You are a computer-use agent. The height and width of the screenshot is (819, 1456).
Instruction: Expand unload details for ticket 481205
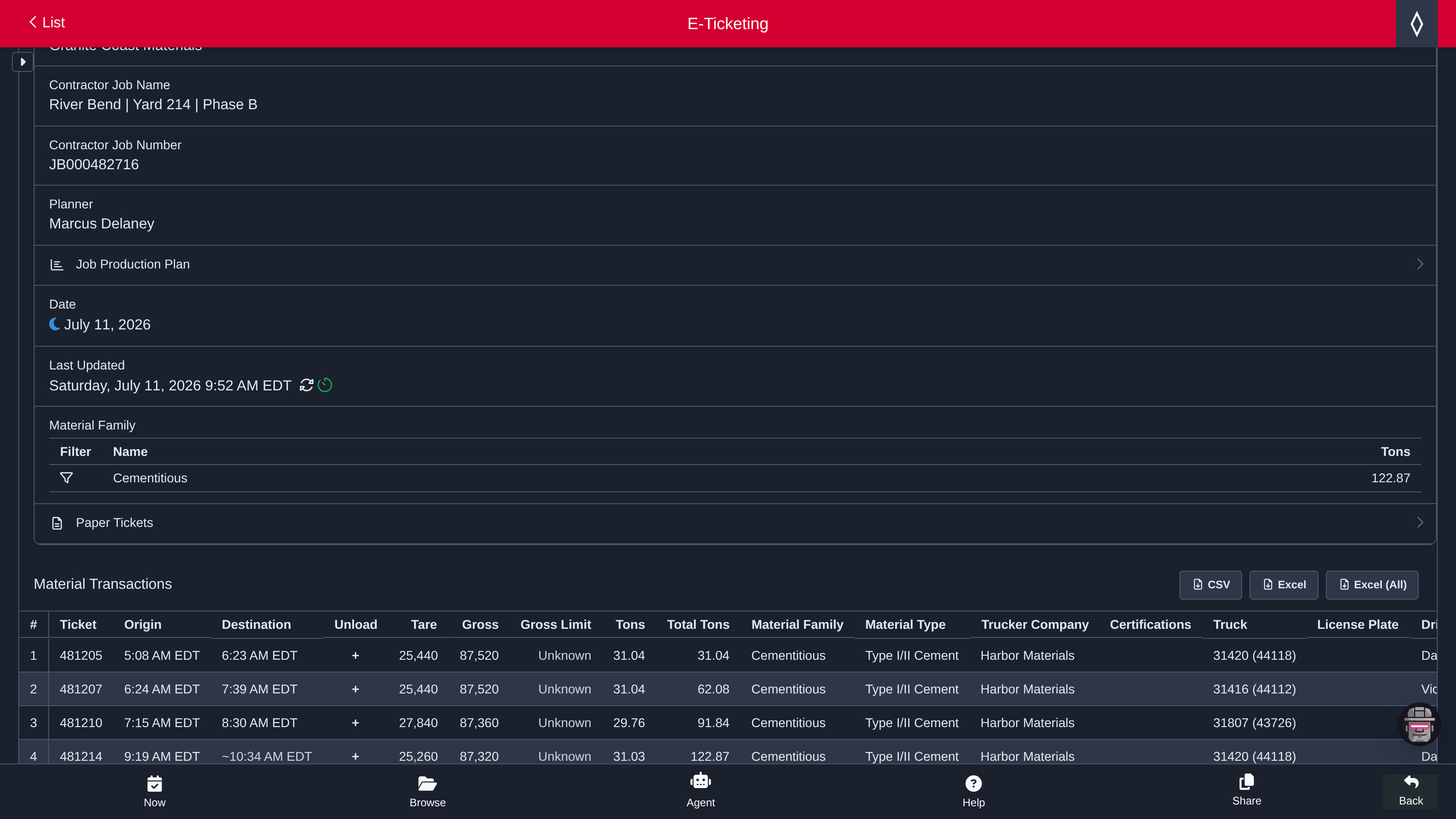tap(355, 656)
